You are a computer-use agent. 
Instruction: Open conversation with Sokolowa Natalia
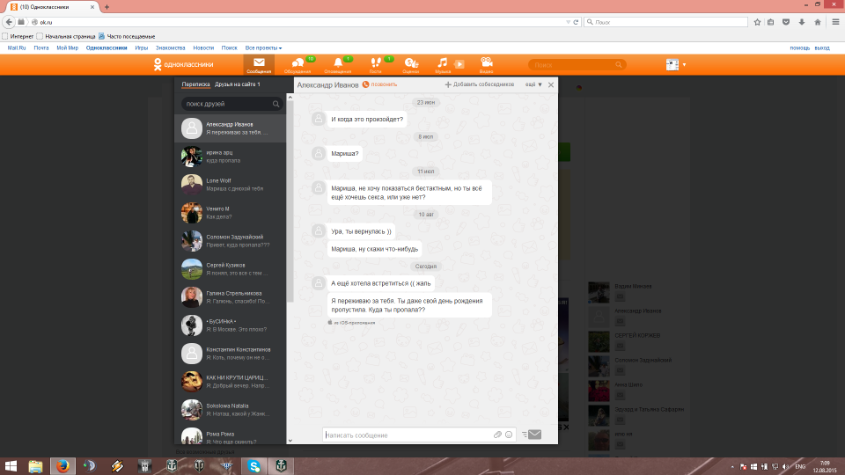click(230, 410)
